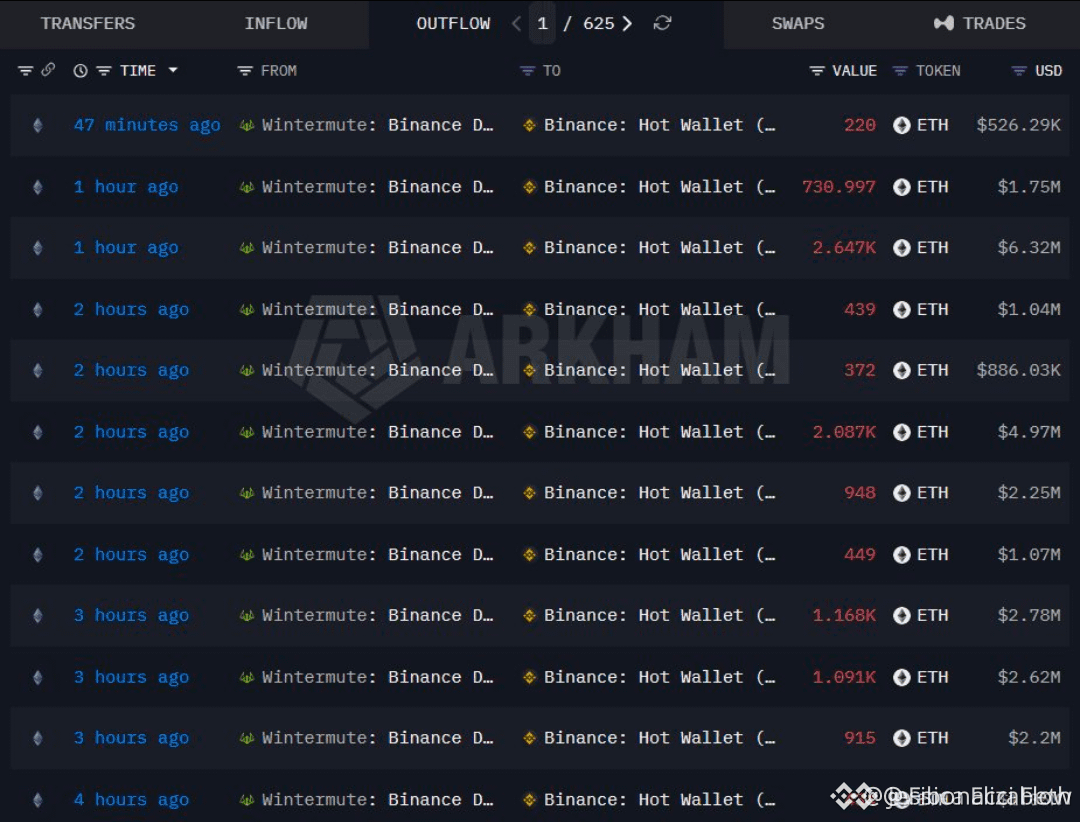The height and width of the screenshot is (822, 1080).
Task: Click the $1.07M USD amount
Action: click(1029, 555)
